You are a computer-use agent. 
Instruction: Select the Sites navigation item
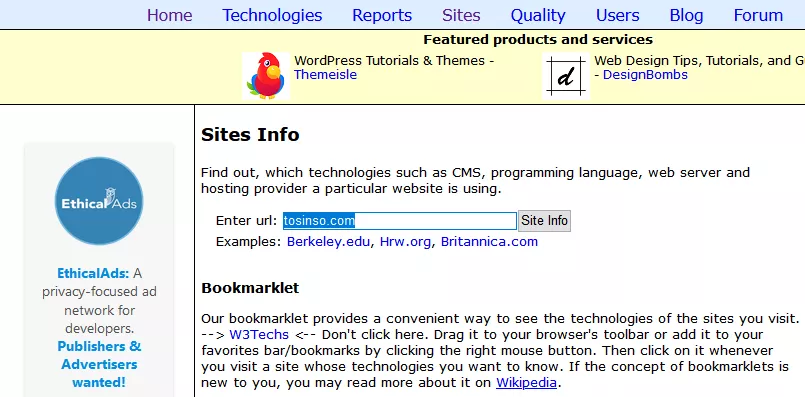(461, 15)
